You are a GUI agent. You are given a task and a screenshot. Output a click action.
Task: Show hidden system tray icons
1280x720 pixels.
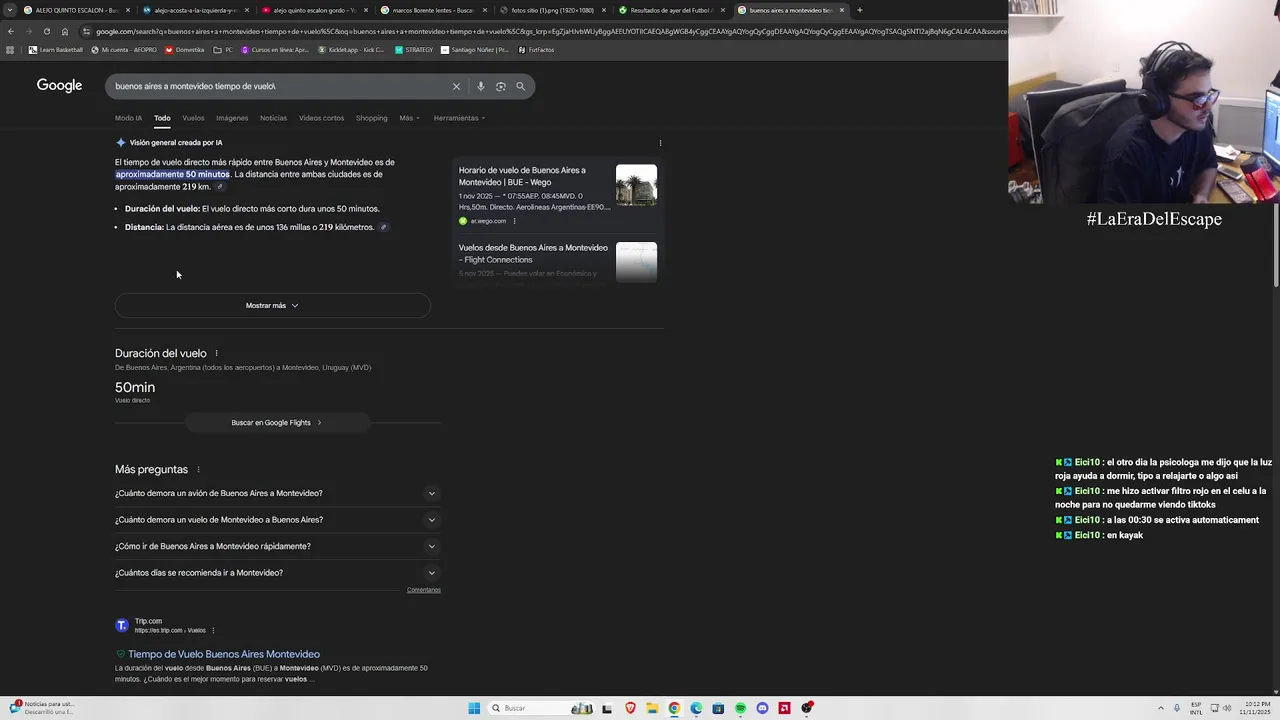point(1160,708)
